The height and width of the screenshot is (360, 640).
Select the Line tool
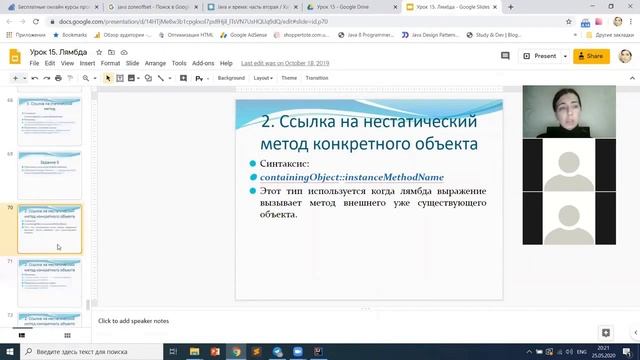tap(161, 78)
